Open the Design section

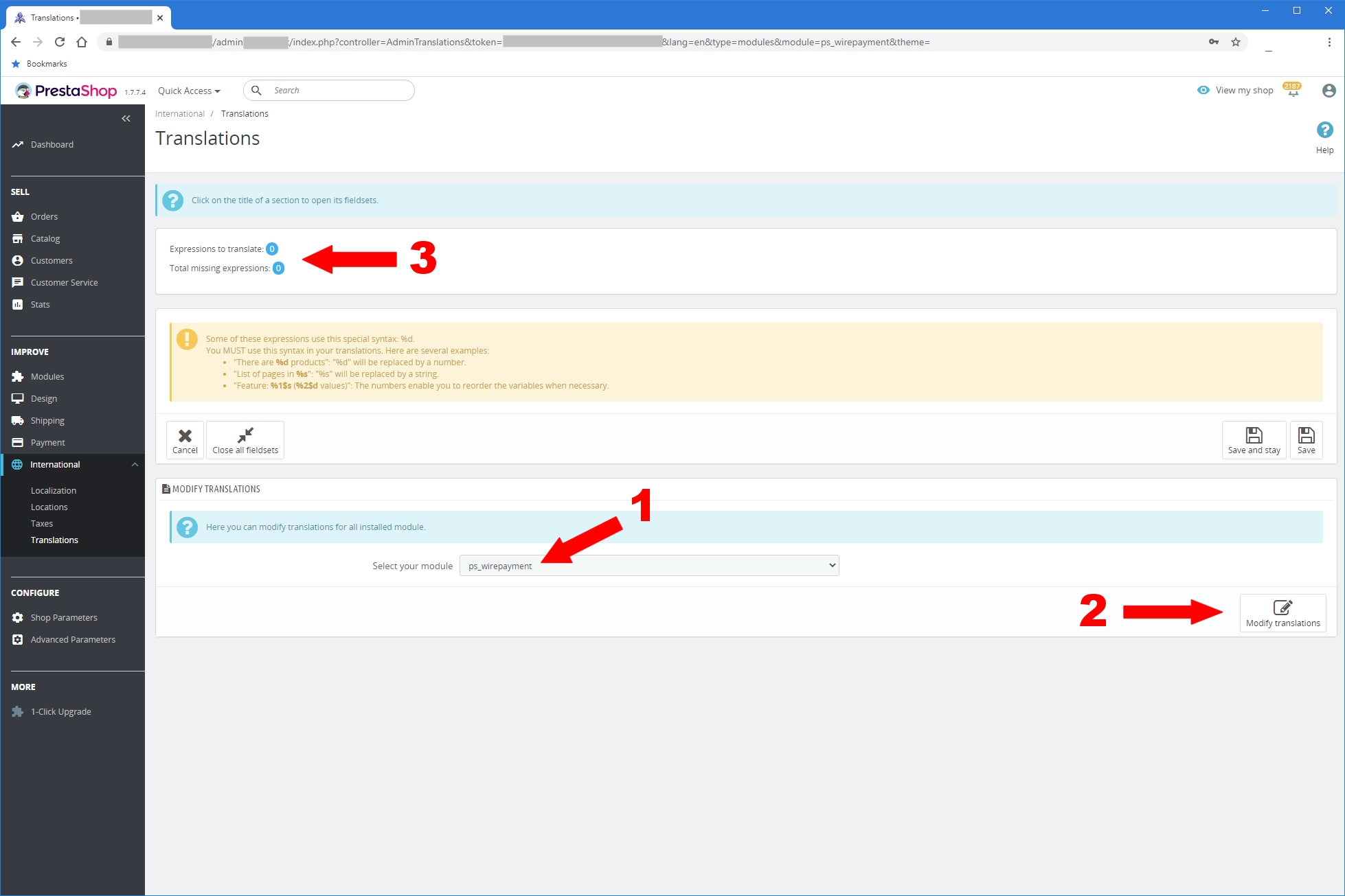(x=43, y=398)
